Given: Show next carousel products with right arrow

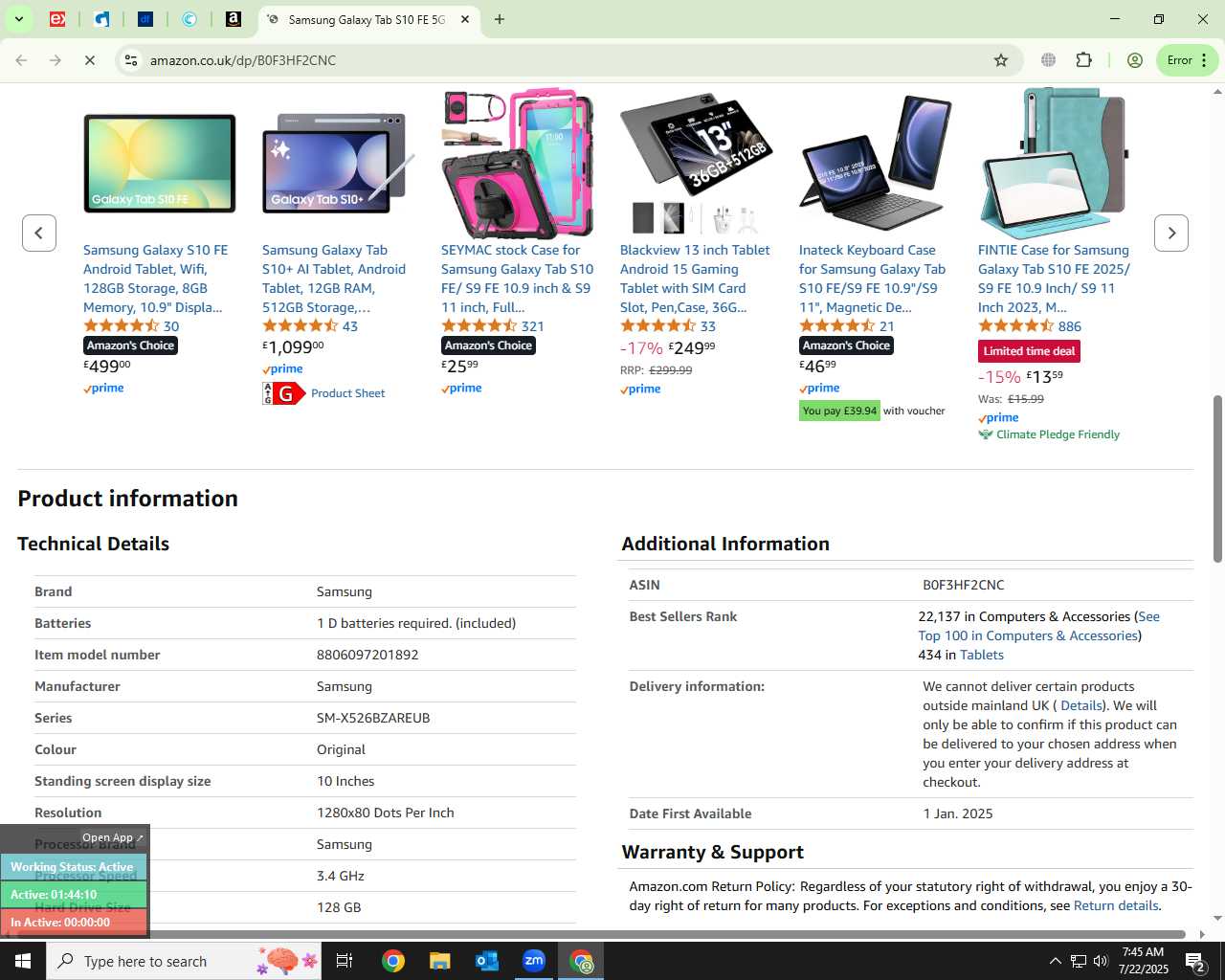Looking at the screenshot, I should point(1171,233).
